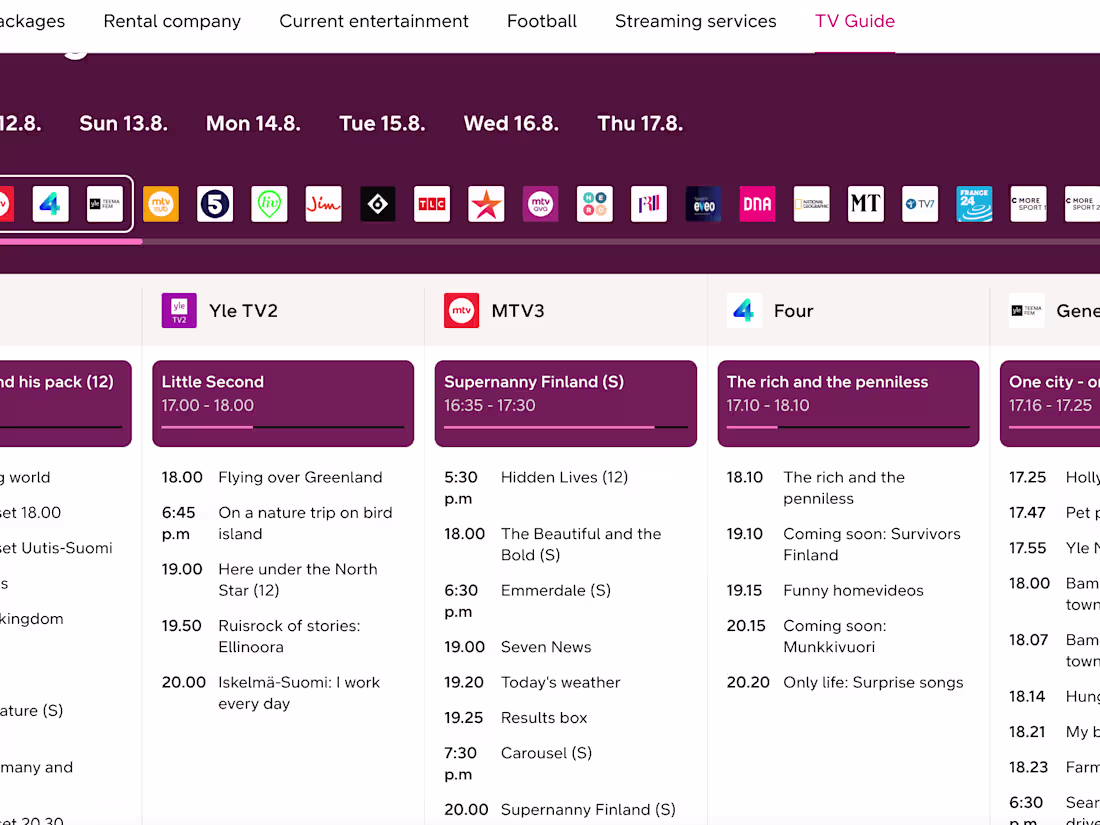Open the TV7 channel icon
The width and height of the screenshot is (1100, 825).
tap(920, 204)
